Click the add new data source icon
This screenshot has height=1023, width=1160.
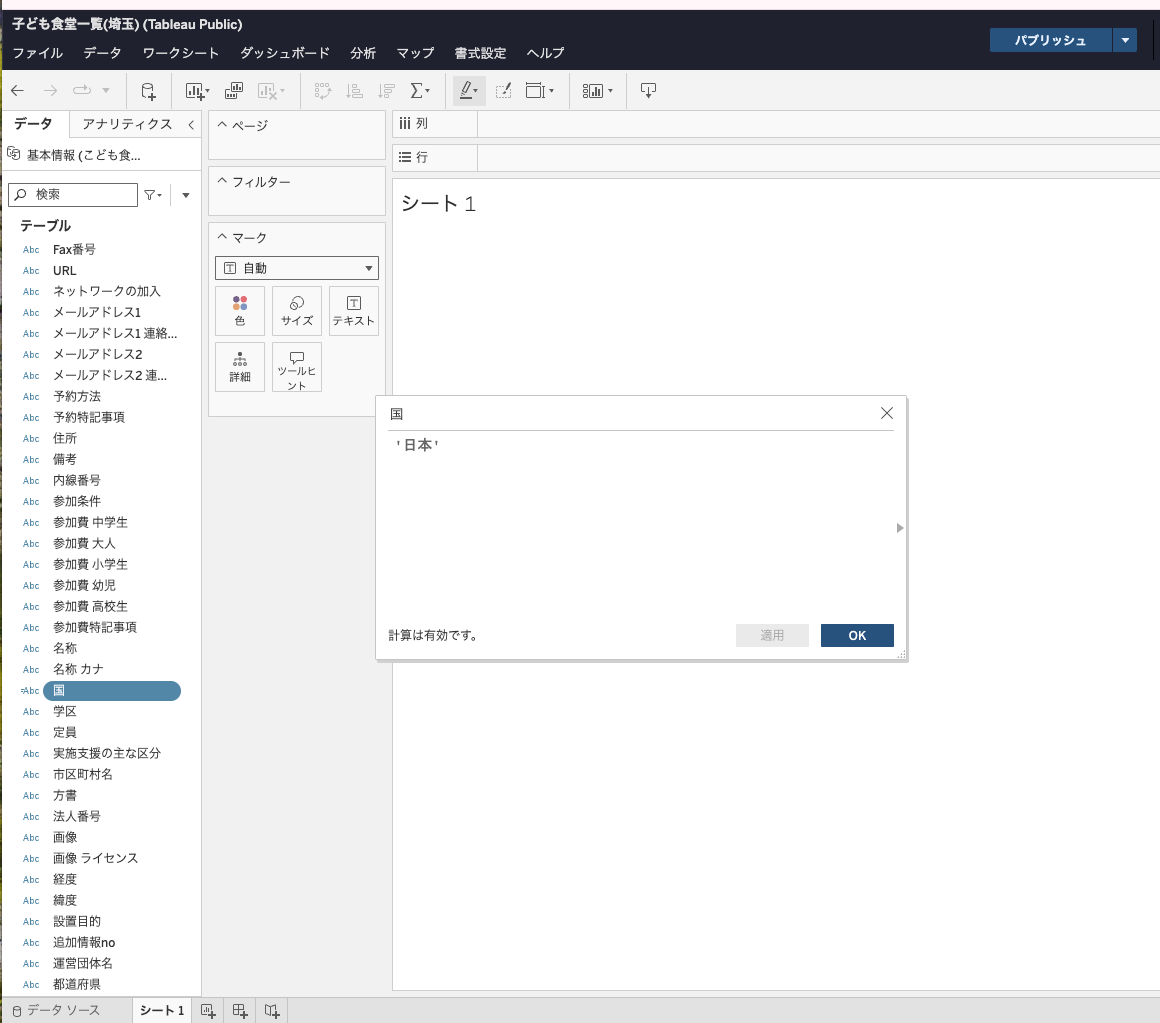coord(148,91)
